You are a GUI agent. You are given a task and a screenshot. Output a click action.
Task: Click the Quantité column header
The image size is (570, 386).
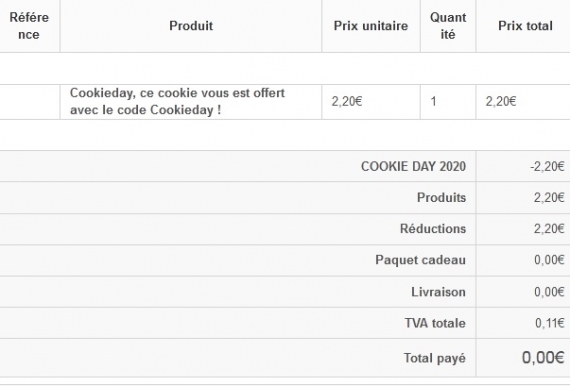(x=448, y=26)
